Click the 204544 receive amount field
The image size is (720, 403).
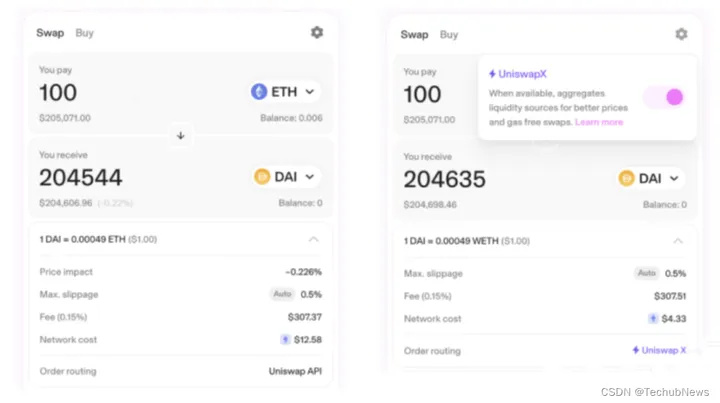[81, 178]
